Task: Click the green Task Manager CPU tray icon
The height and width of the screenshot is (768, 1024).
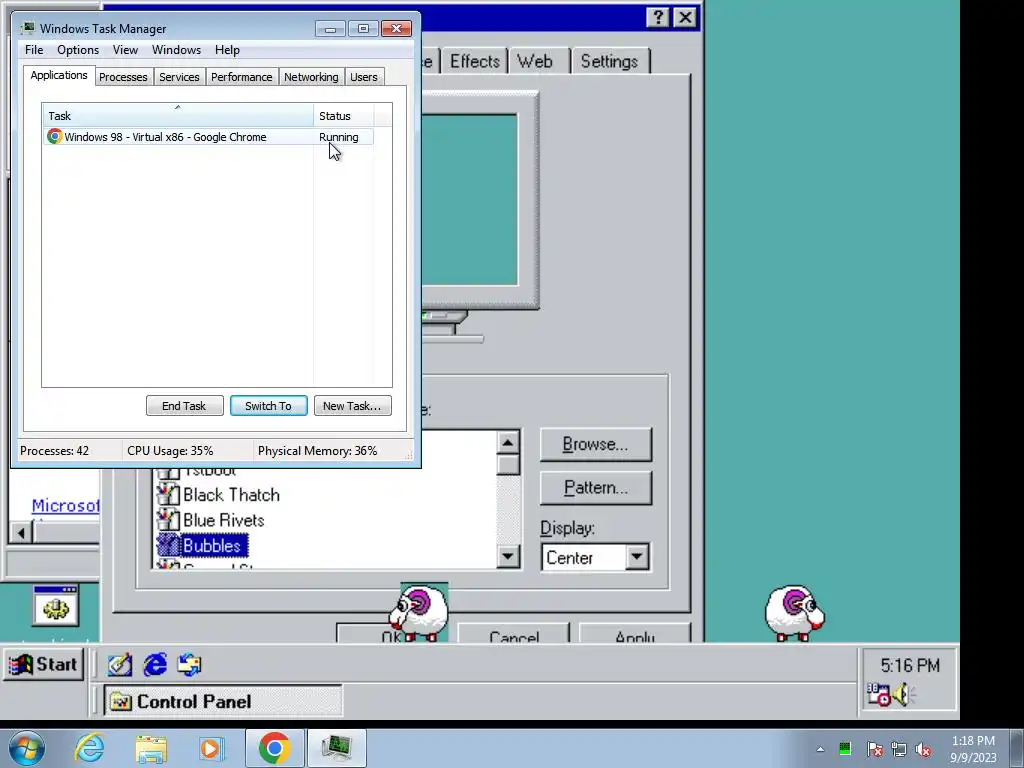Action: point(845,749)
